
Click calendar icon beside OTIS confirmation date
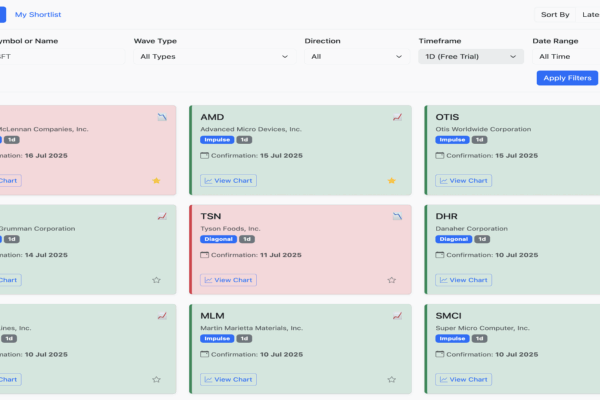440,155
